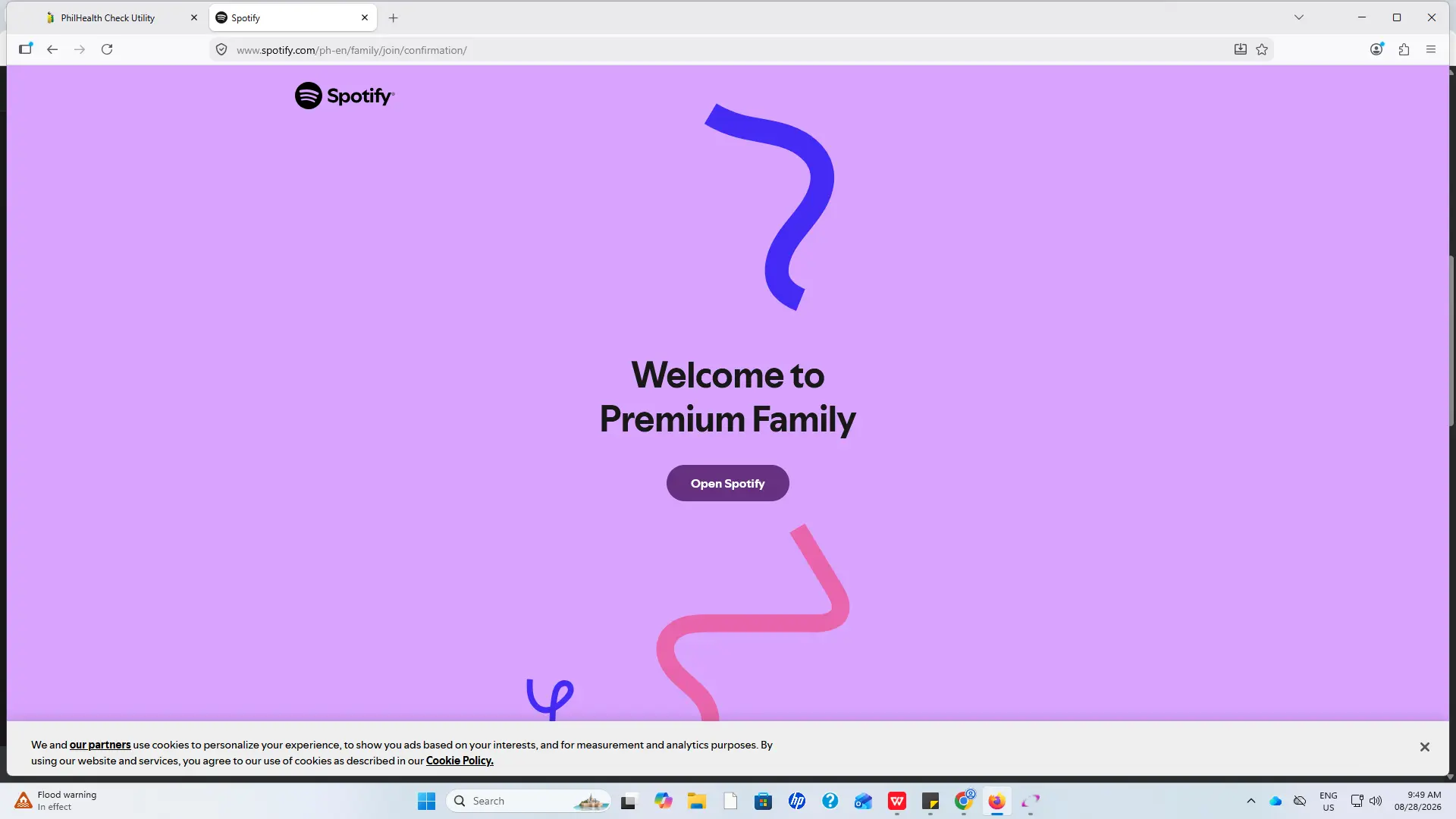Image resolution: width=1456 pixels, height=819 pixels.
Task: Click the Spotify logo on the page
Action: click(344, 96)
